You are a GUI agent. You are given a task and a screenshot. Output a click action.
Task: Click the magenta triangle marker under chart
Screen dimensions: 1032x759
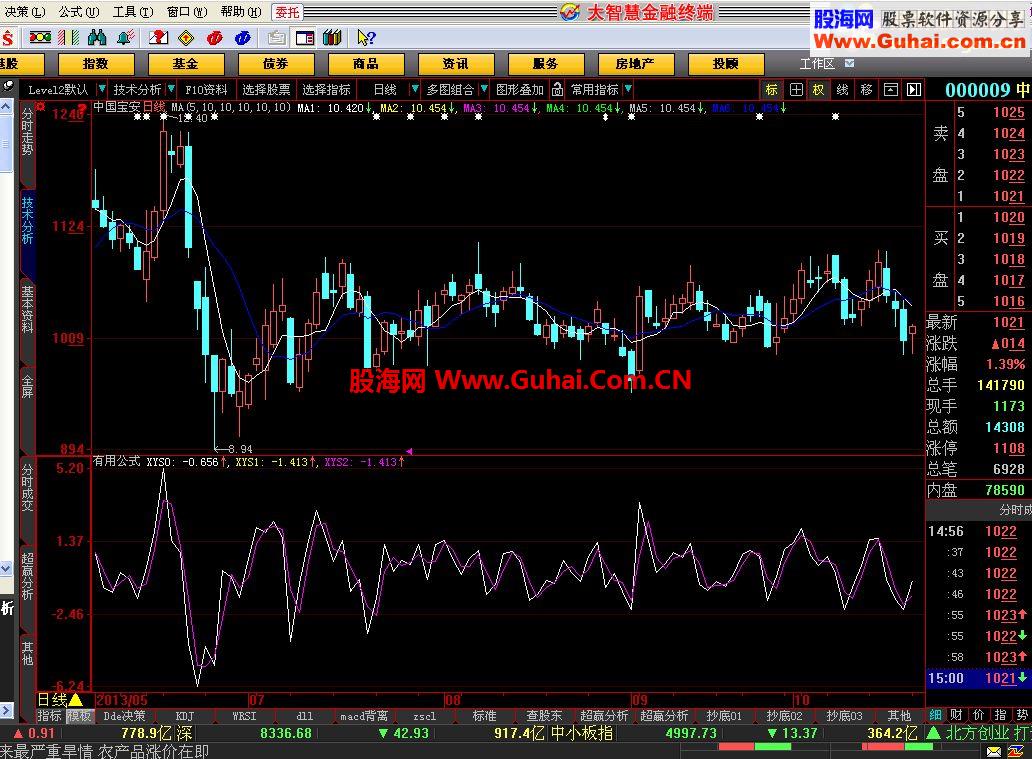click(x=409, y=451)
